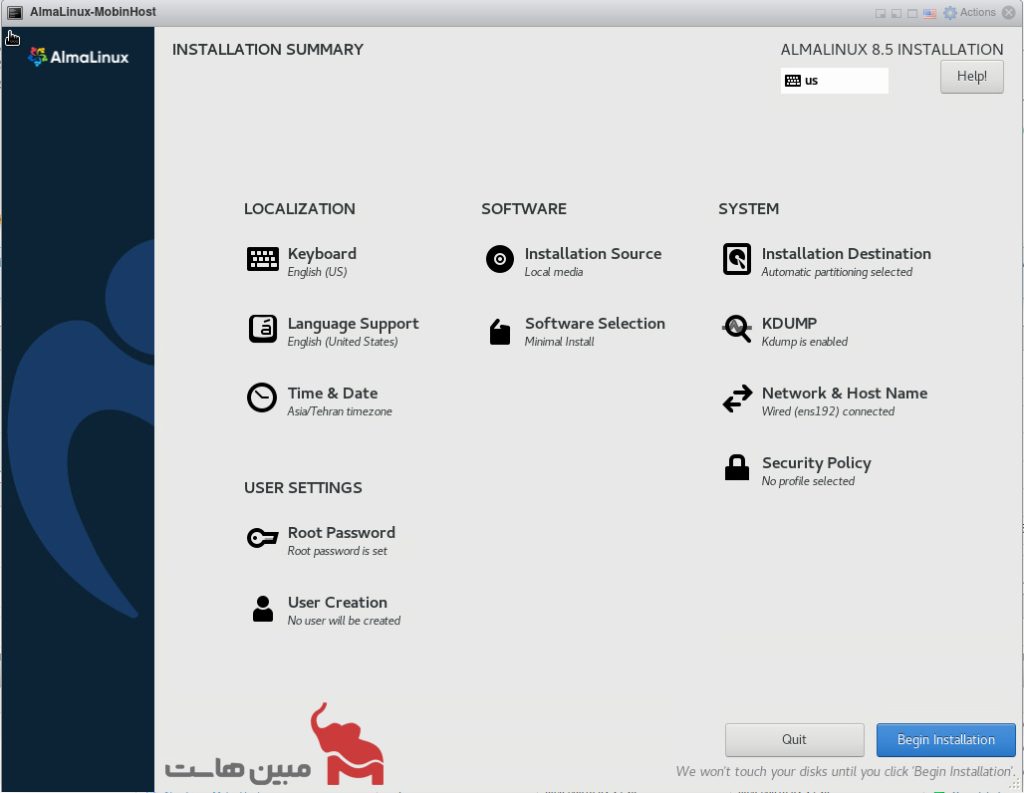Select the Software Selection package icon
The image size is (1024, 793).
pos(500,331)
